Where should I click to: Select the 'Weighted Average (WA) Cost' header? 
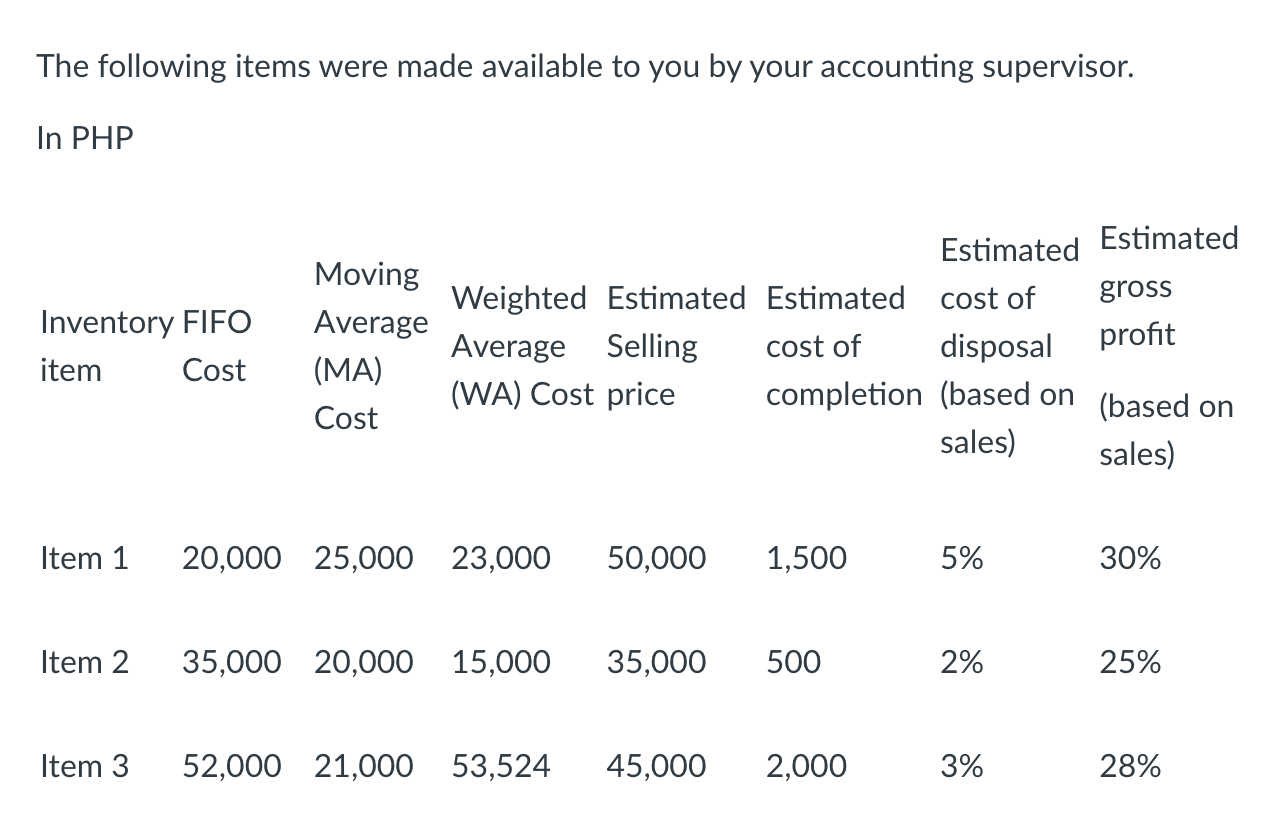click(x=521, y=346)
